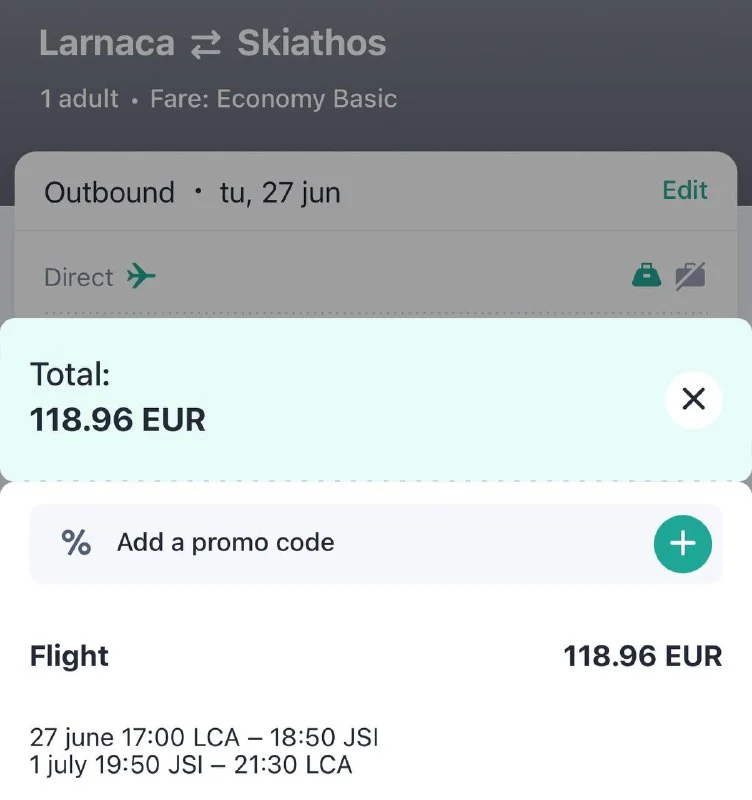Click the Flight price breakdown label
Viewport: 752px width, 800px height.
[70, 656]
